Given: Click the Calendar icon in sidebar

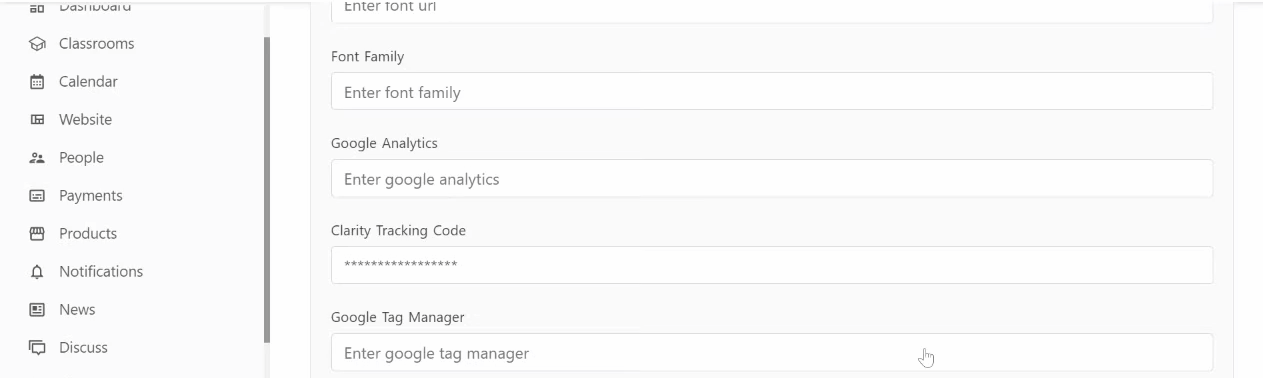Looking at the screenshot, I should pyautogui.click(x=37, y=82).
